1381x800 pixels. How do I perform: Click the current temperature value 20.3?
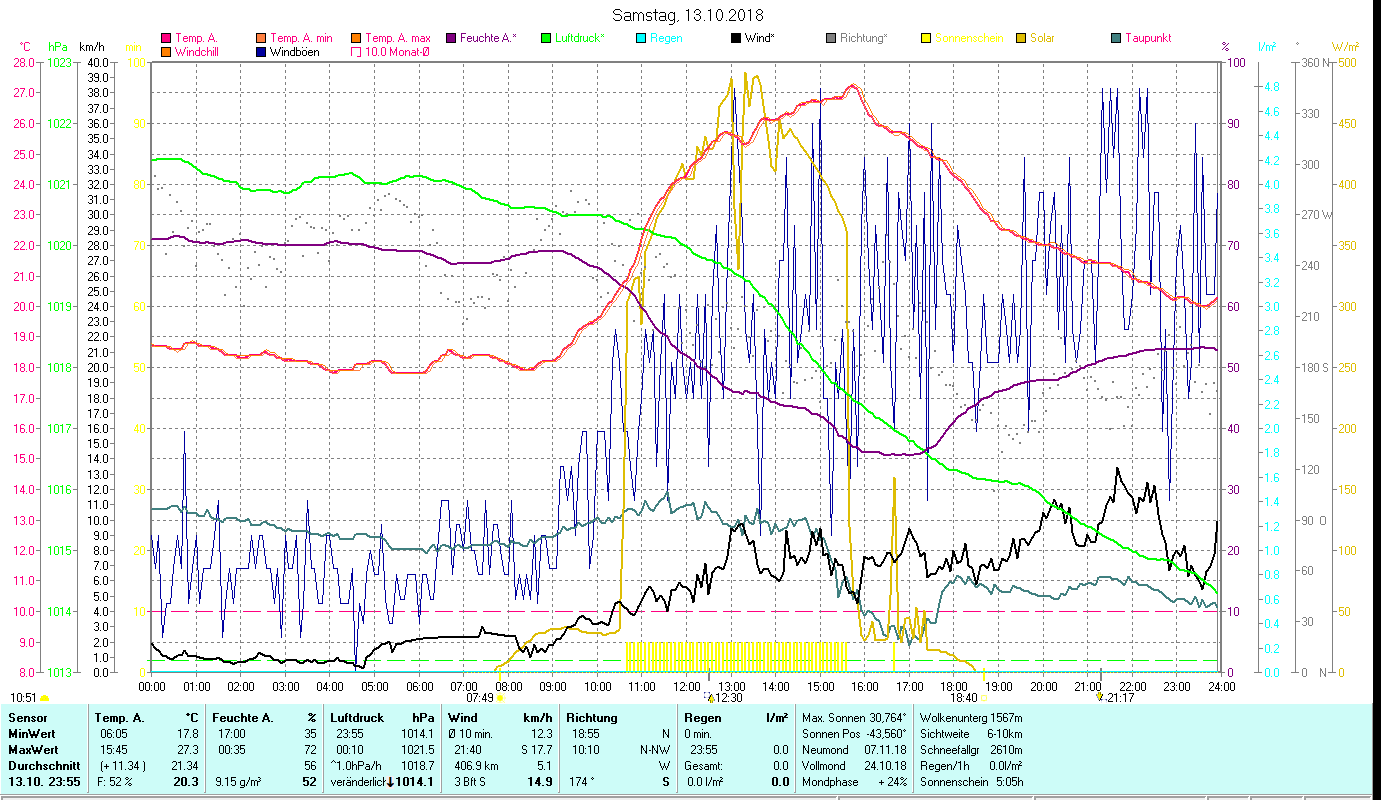[x=186, y=782]
